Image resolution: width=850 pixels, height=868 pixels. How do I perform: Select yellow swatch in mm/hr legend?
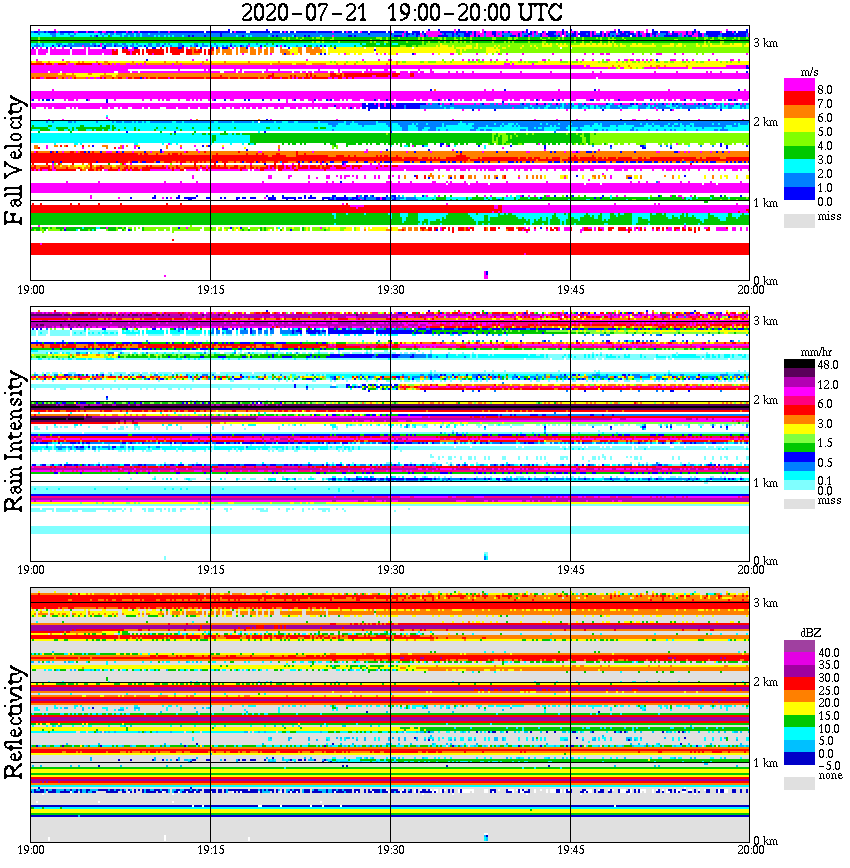click(x=800, y=429)
